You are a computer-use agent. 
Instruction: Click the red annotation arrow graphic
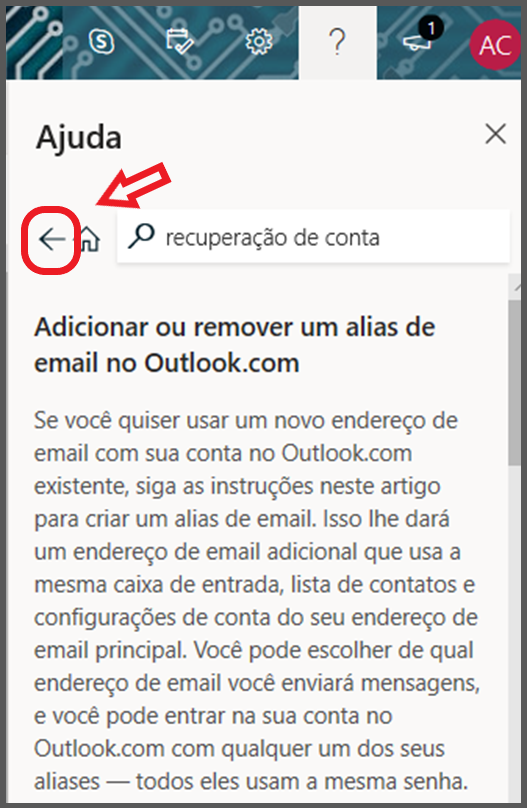click(134, 186)
